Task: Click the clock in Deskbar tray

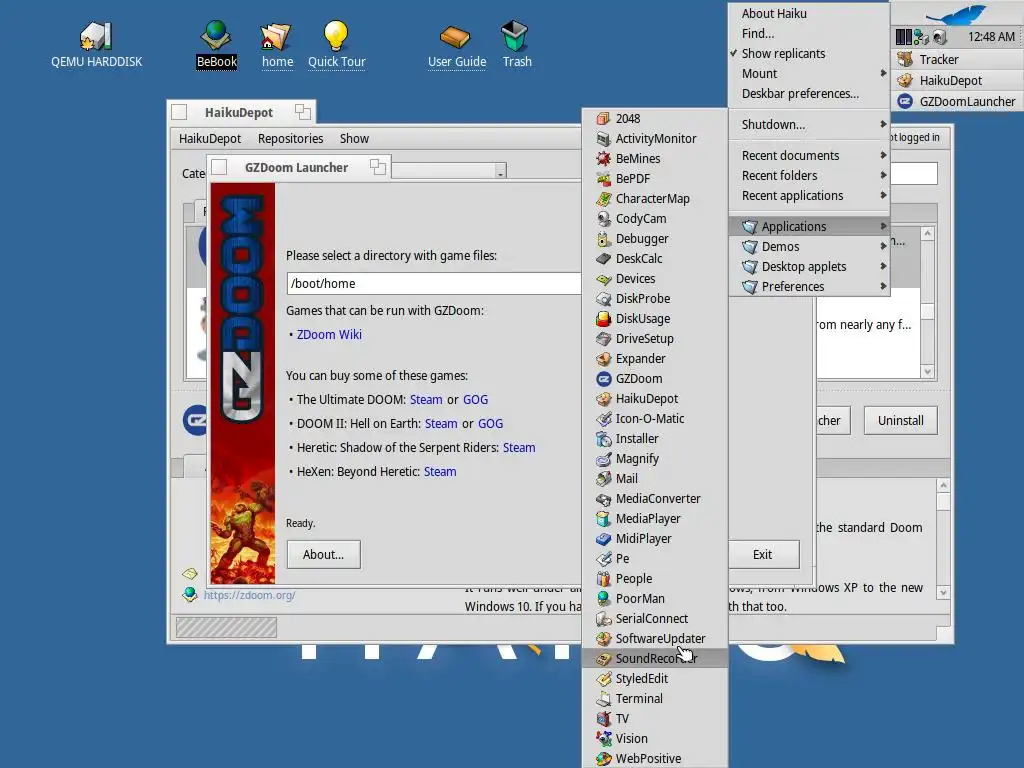Action: [x=991, y=37]
